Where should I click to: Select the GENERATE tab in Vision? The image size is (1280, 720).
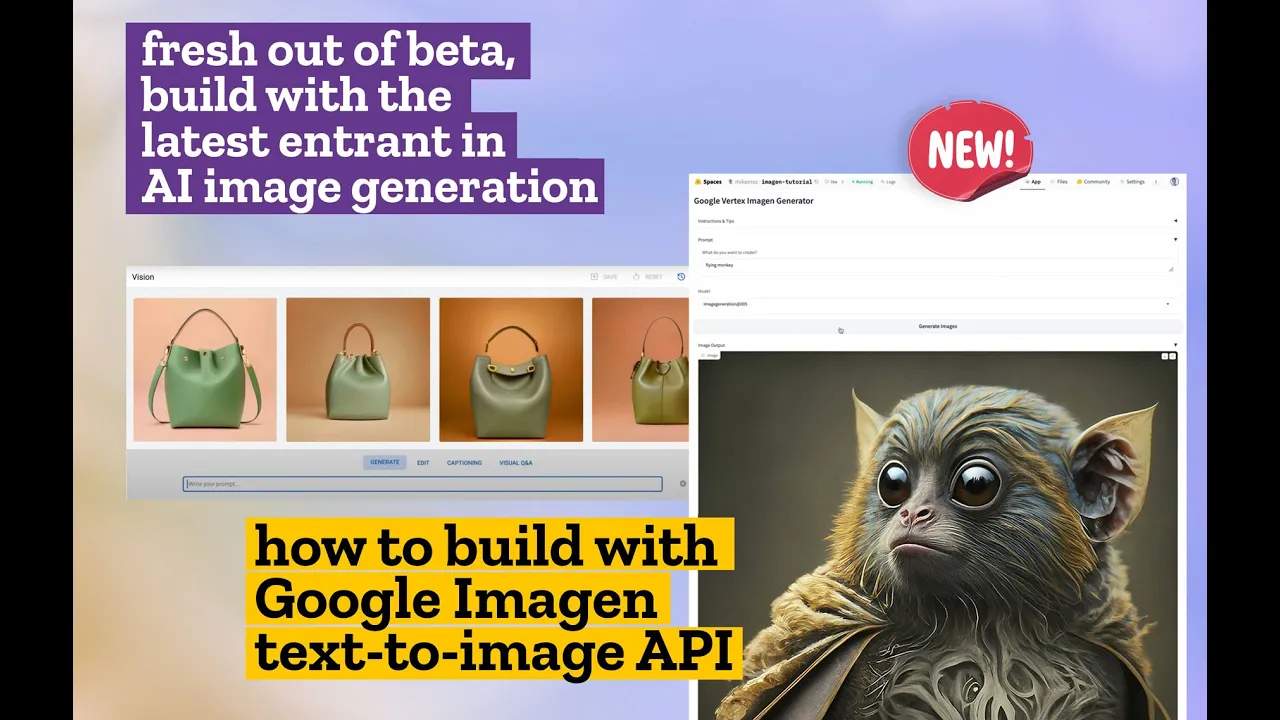(385, 462)
